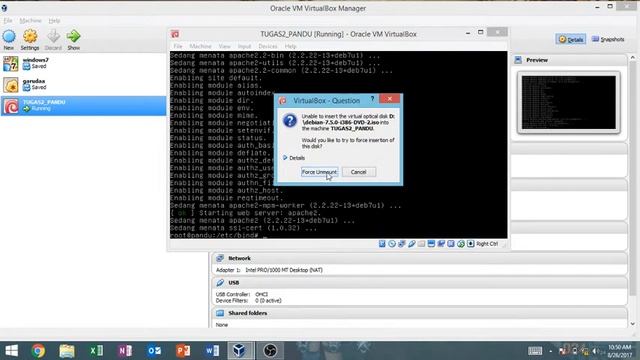Click the Preview section header
This screenshot has width=640, height=360.
569,60
